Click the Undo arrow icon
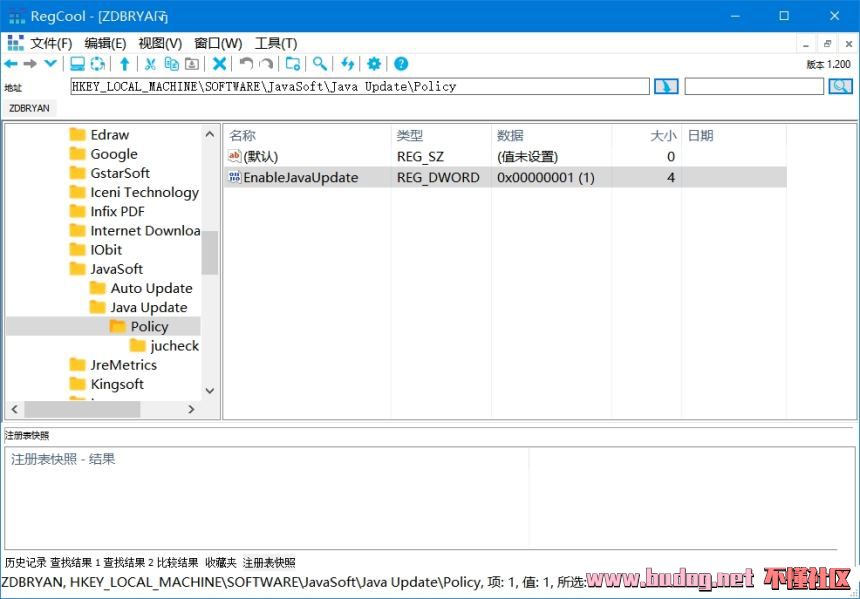860x599 pixels. (246, 64)
